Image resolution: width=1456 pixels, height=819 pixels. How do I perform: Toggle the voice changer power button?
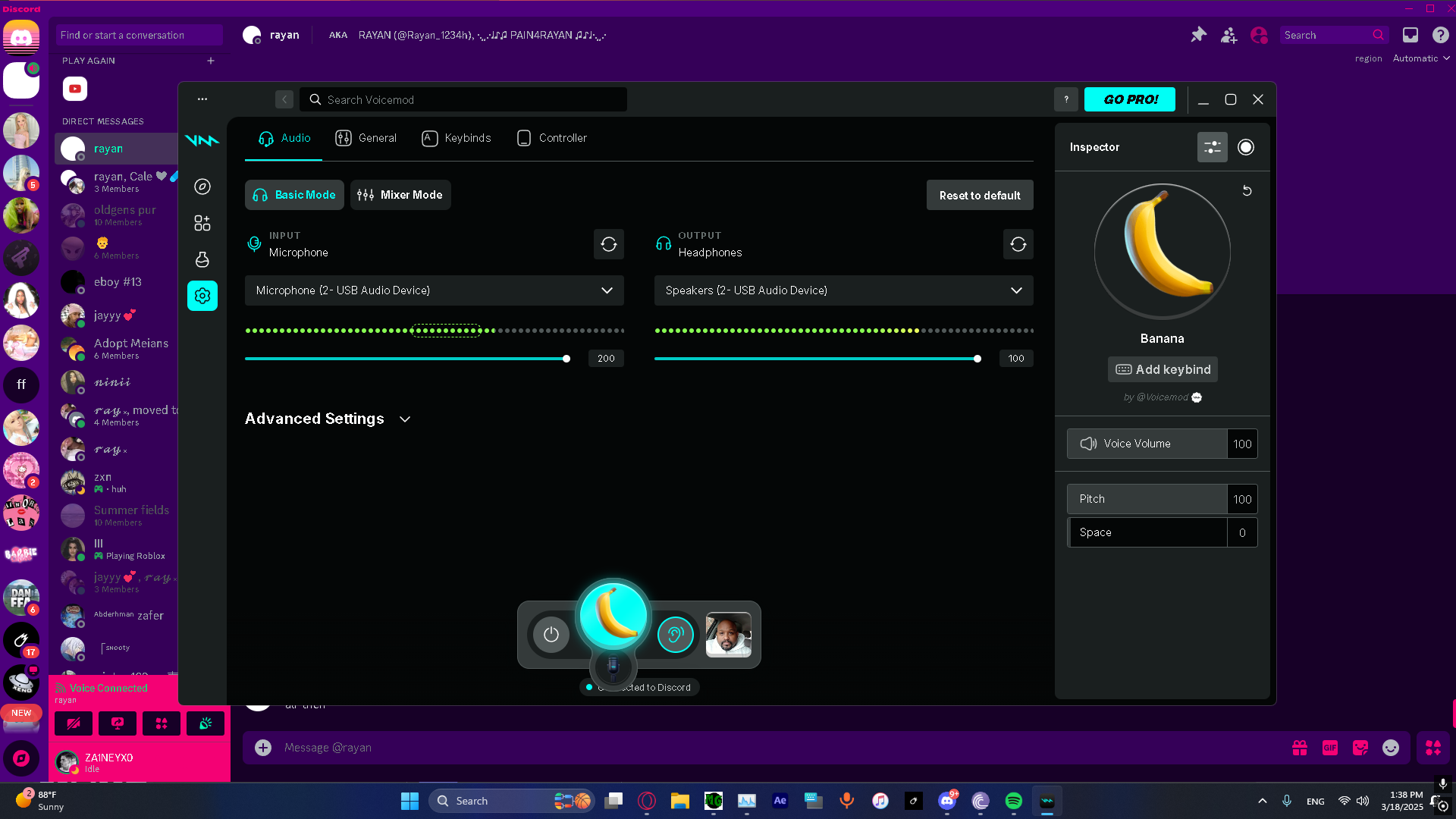tap(551, 635)
